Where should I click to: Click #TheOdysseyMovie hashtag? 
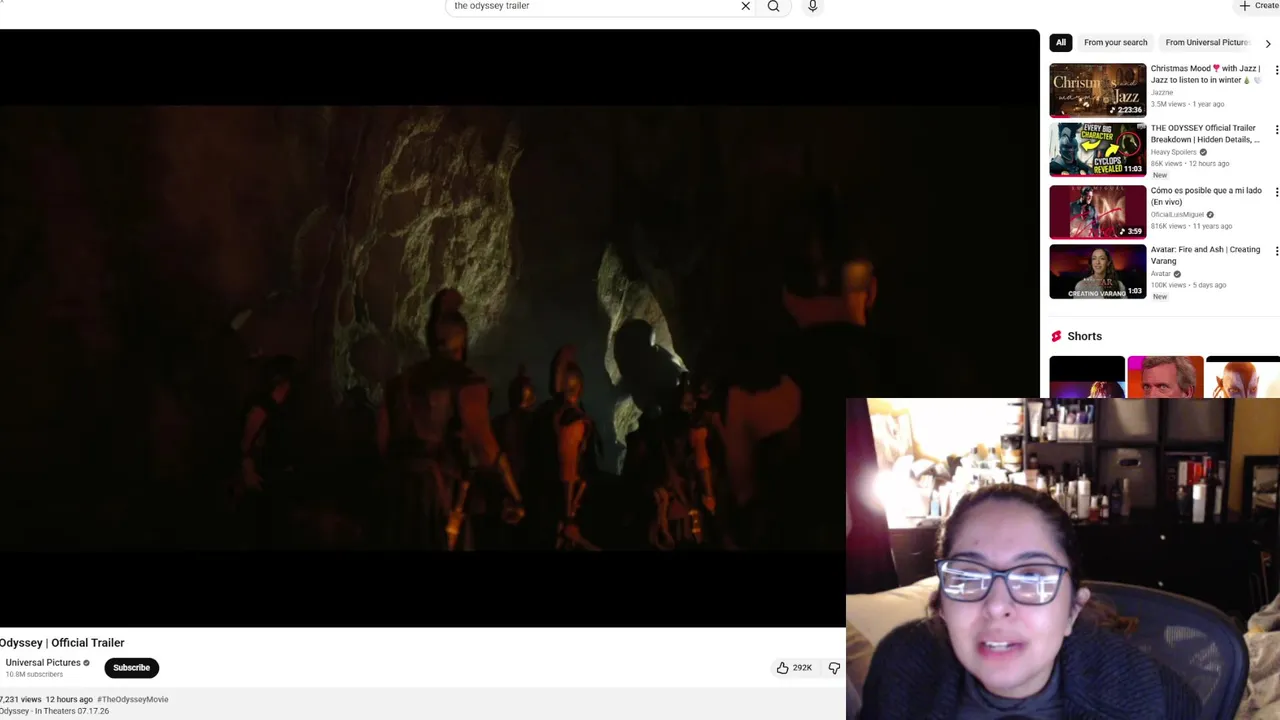click(133, 700)
